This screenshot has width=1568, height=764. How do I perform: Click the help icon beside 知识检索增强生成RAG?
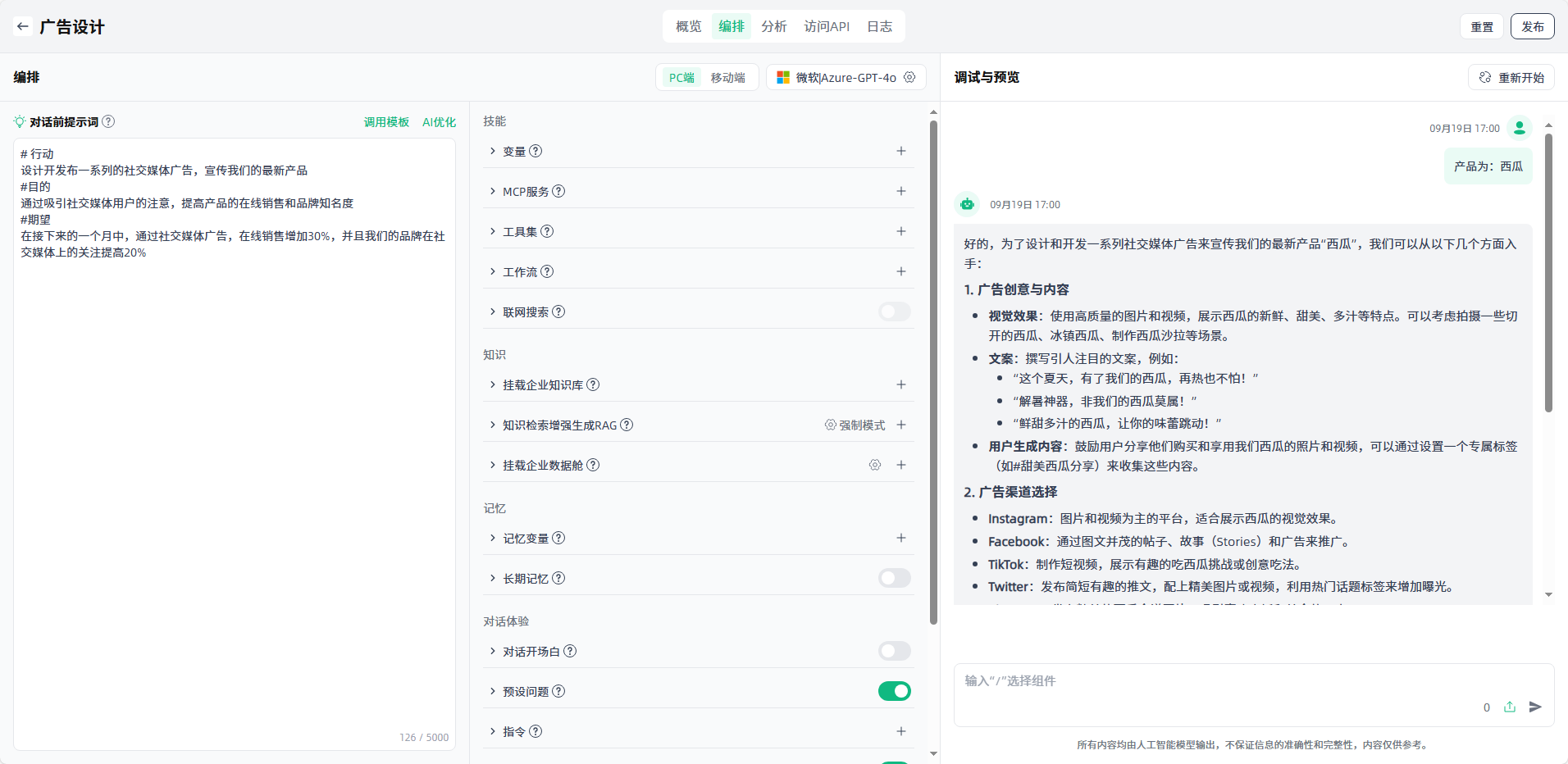tap(627, 425)
